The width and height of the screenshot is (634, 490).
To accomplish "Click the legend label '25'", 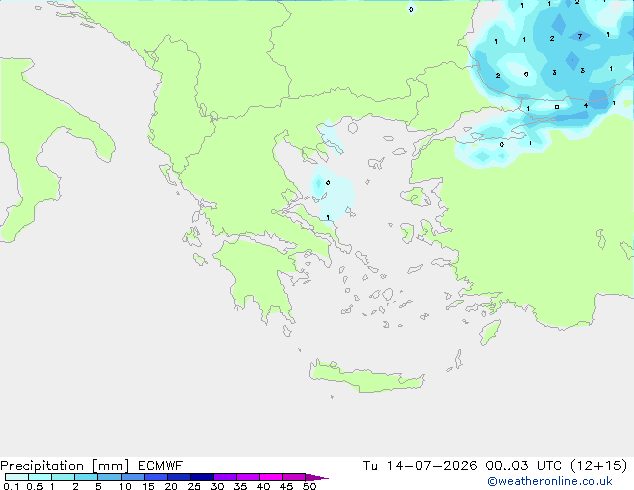I will pyautogui.click(x=194, y=486).
